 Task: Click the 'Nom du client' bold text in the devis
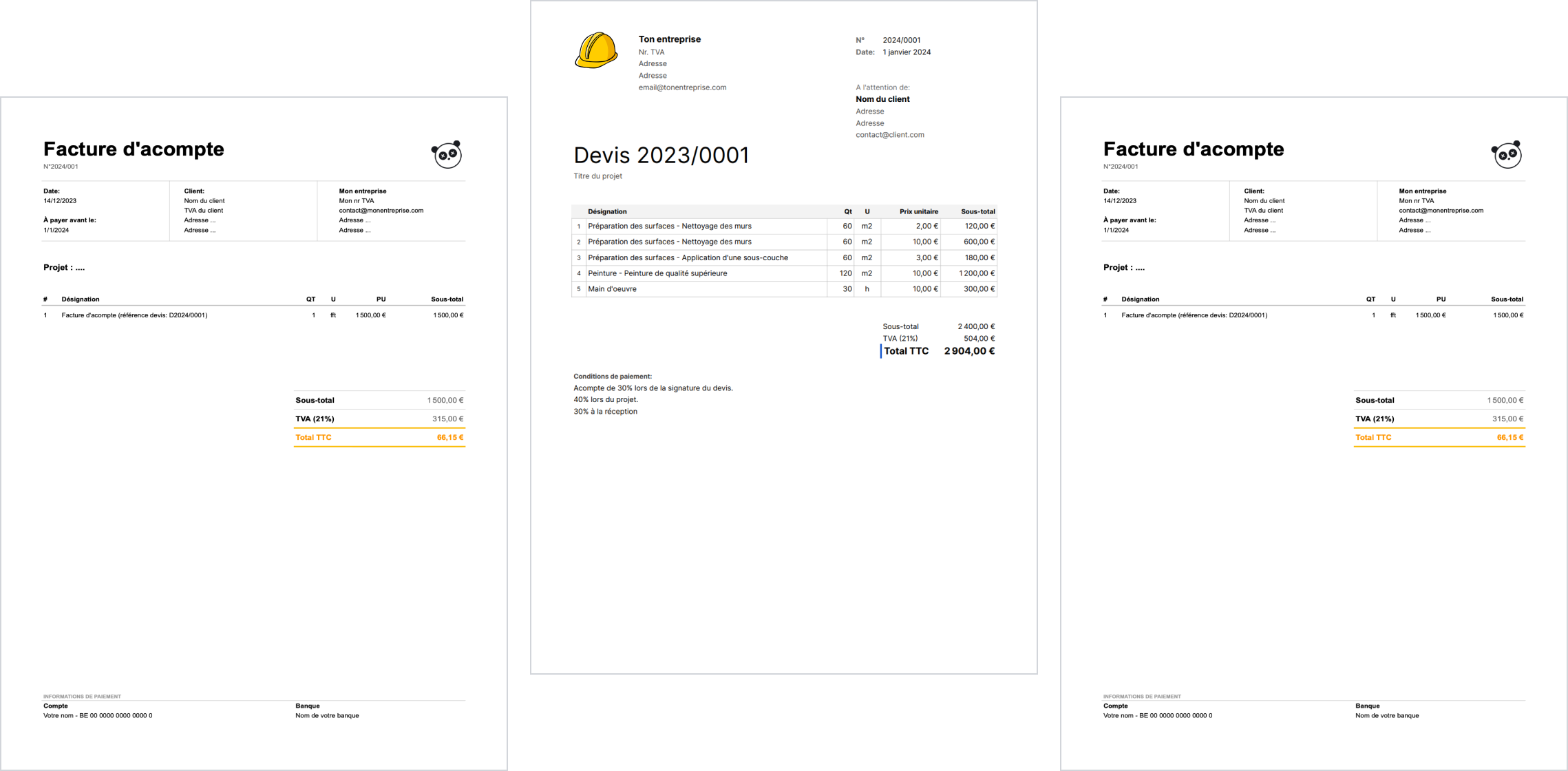click(x=882, y=99)
